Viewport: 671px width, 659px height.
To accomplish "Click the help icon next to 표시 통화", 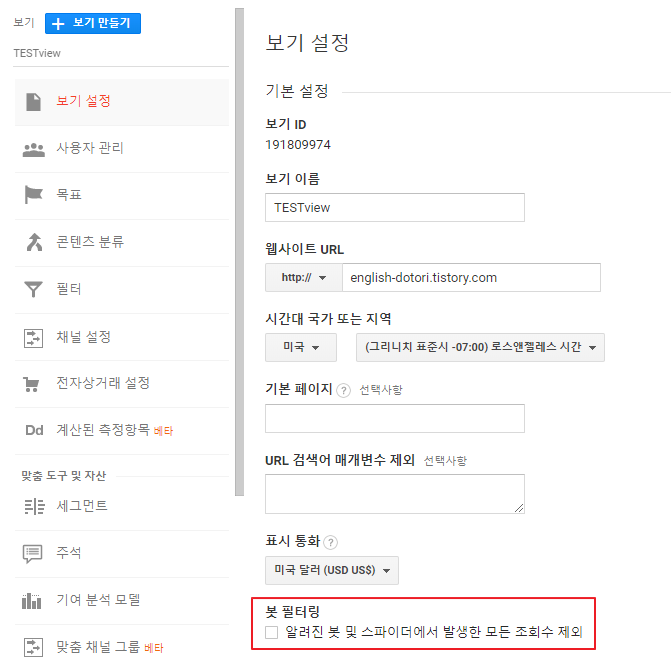I will coord(330,542).
